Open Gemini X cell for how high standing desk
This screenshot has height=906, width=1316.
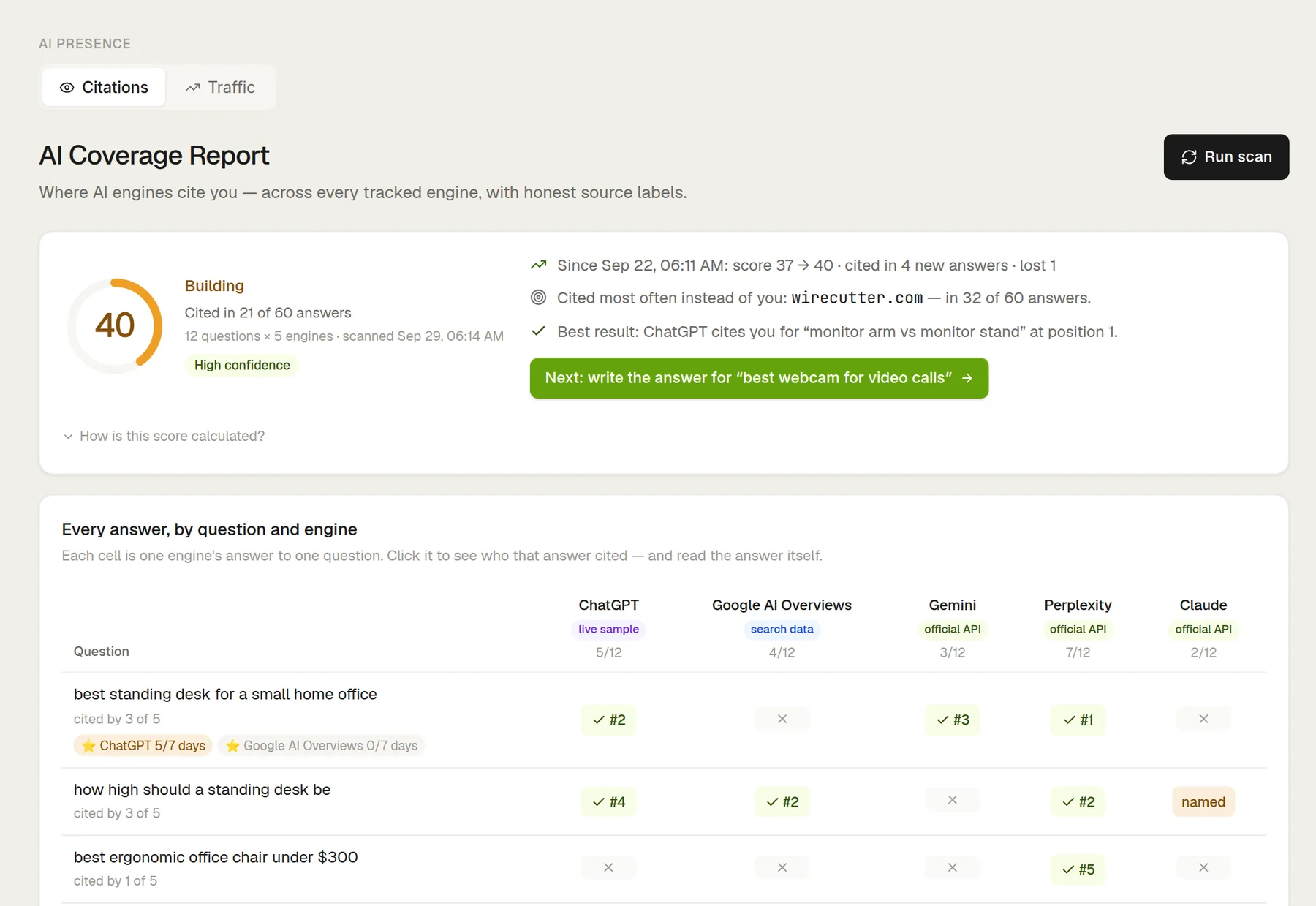[952, 800]
